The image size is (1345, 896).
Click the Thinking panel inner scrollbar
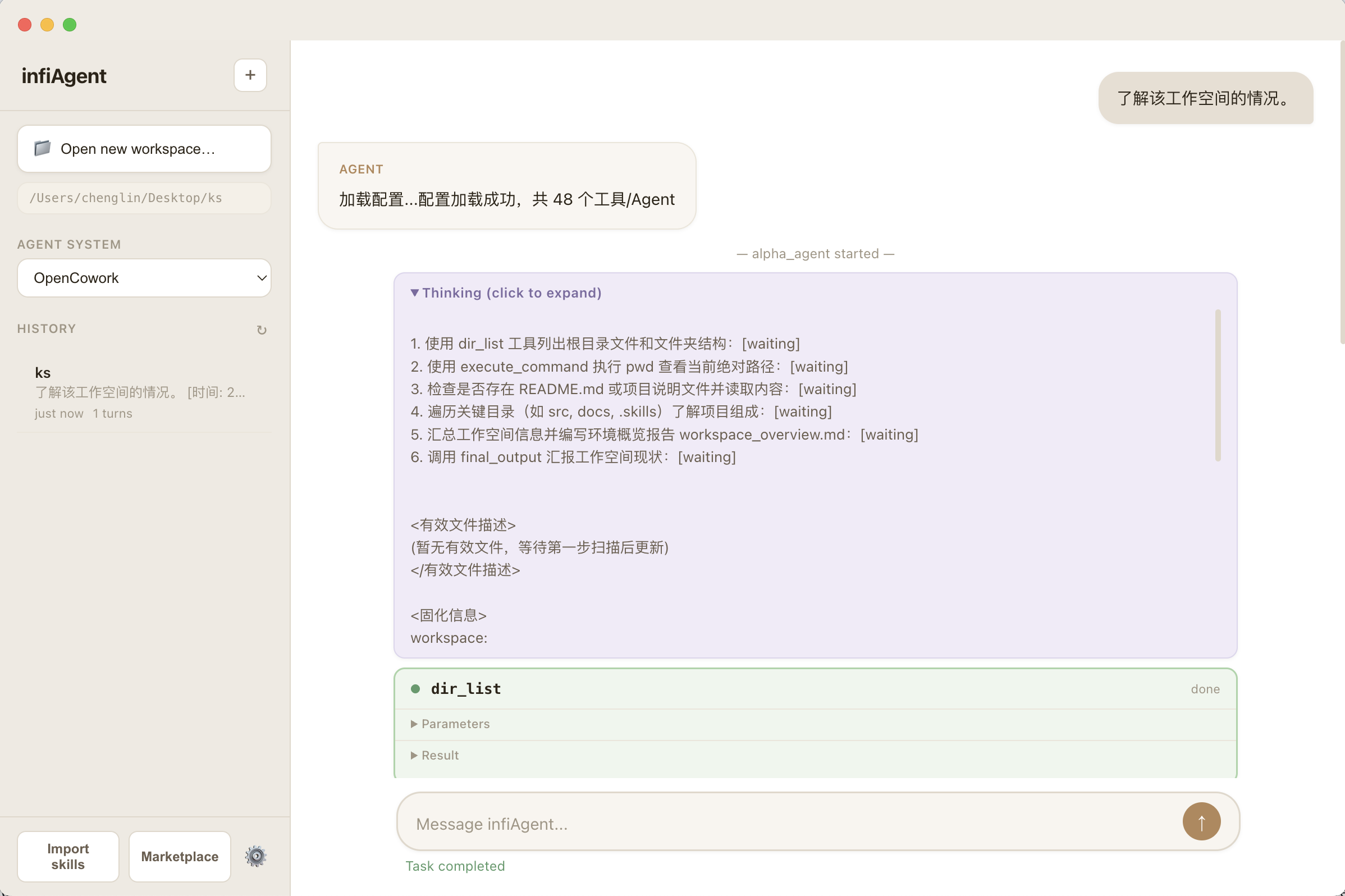[1218, 385]
